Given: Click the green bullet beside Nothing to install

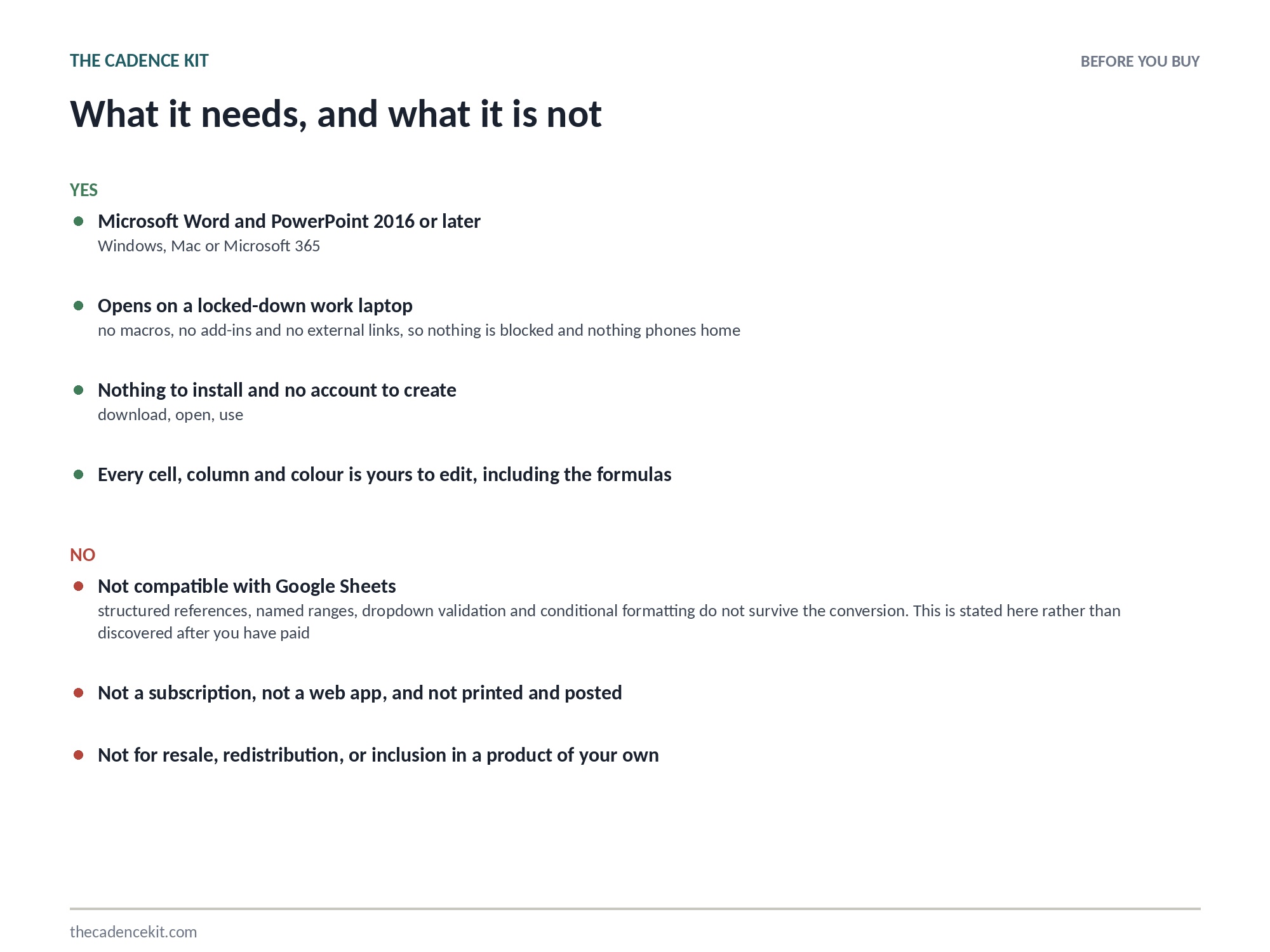Looking at the screenshot, I should (79, 390).
